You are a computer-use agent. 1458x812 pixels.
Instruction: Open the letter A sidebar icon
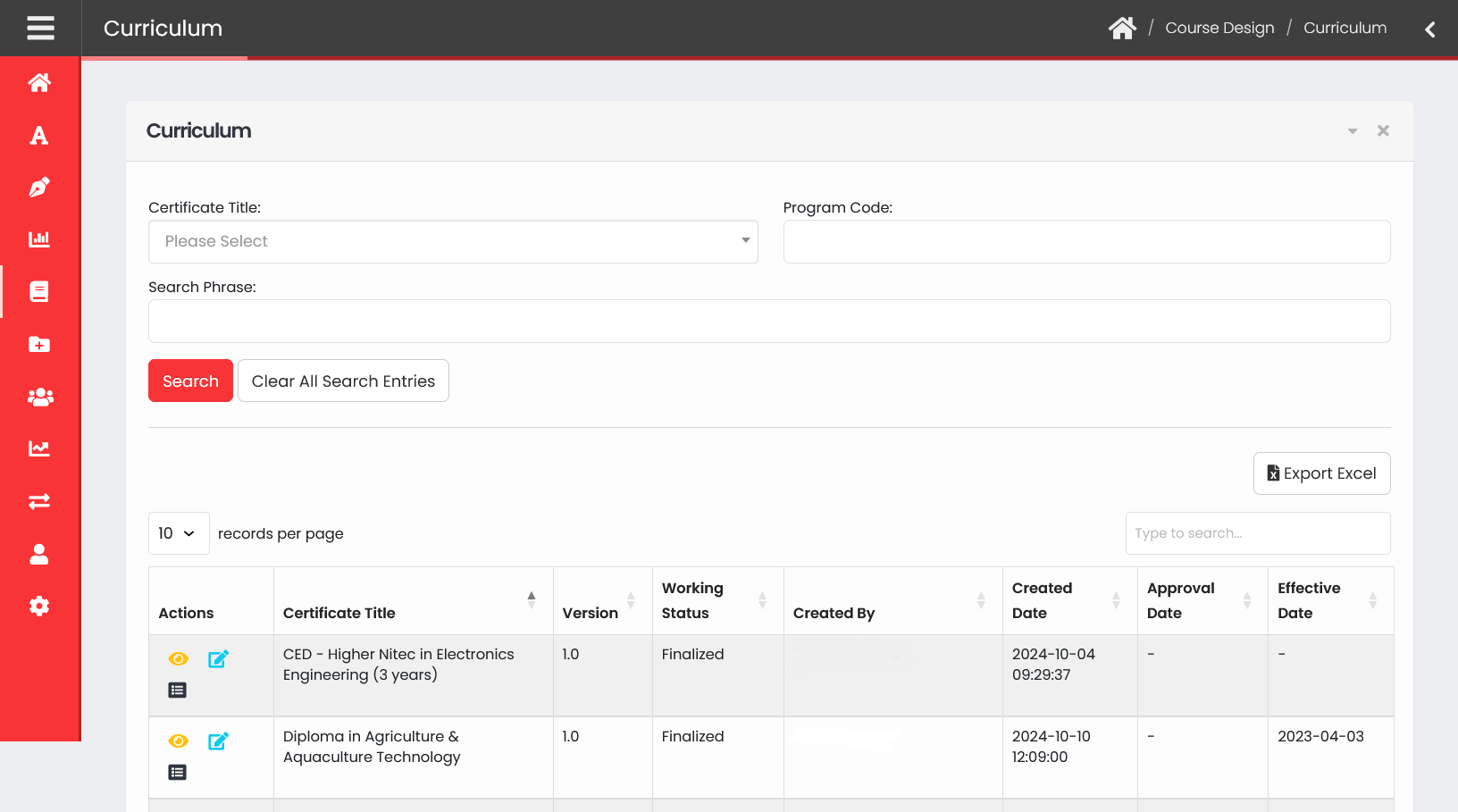[39, 135]
